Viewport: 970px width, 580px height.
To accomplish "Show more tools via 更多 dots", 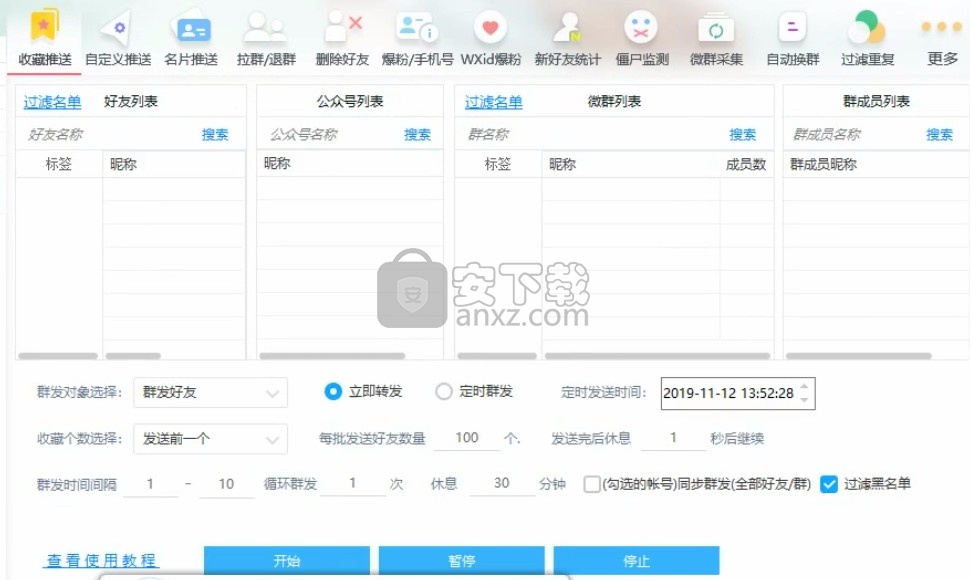I will pos(942,27).
